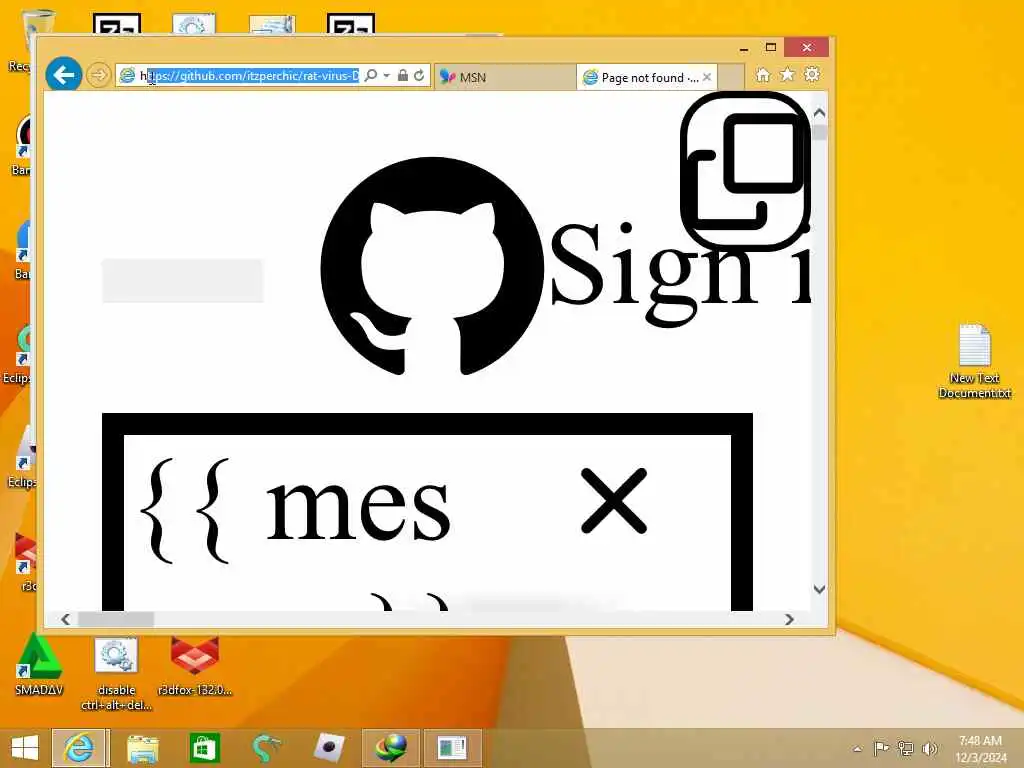Click the vertical scrollbar up arrow
1024x768 pixels.
coord(820,113)
